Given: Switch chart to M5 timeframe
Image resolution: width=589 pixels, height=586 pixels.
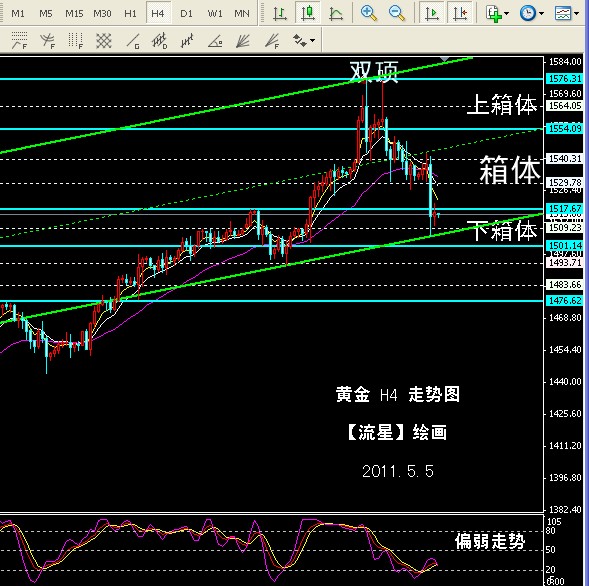Looking at the screenshot, I should [46, 14].
